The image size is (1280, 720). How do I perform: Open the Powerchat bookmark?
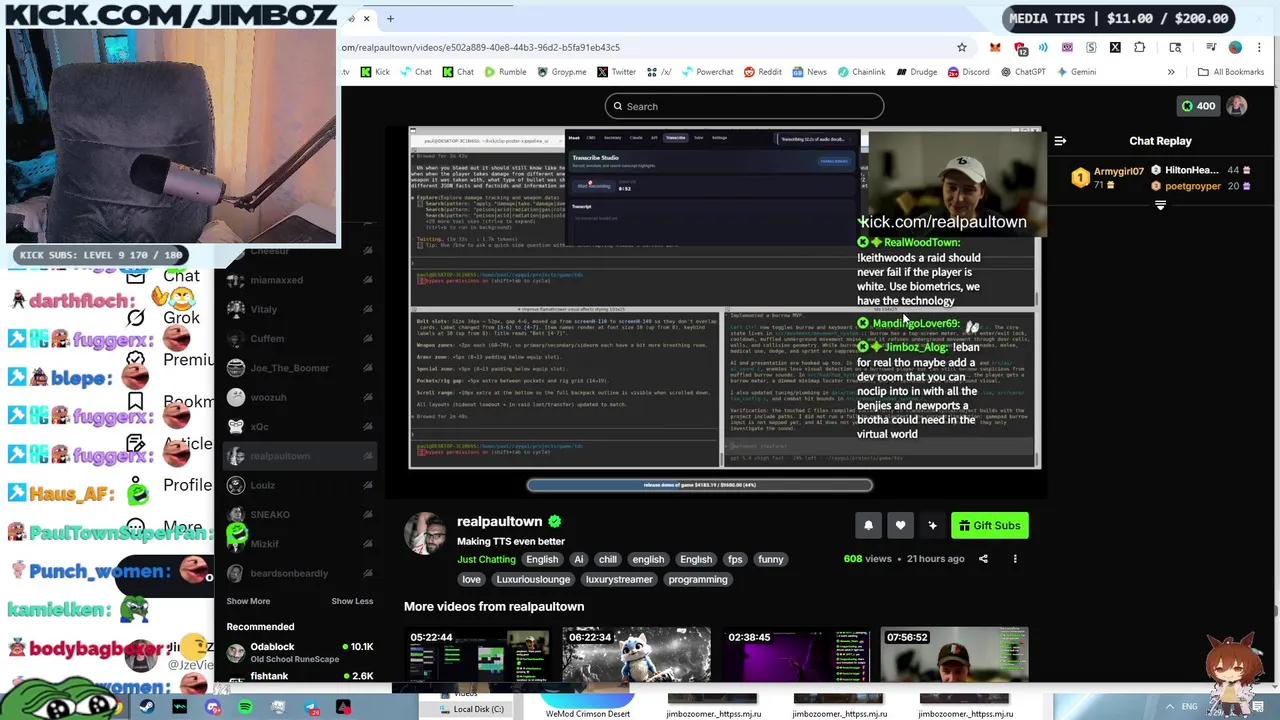coord(707,72)
